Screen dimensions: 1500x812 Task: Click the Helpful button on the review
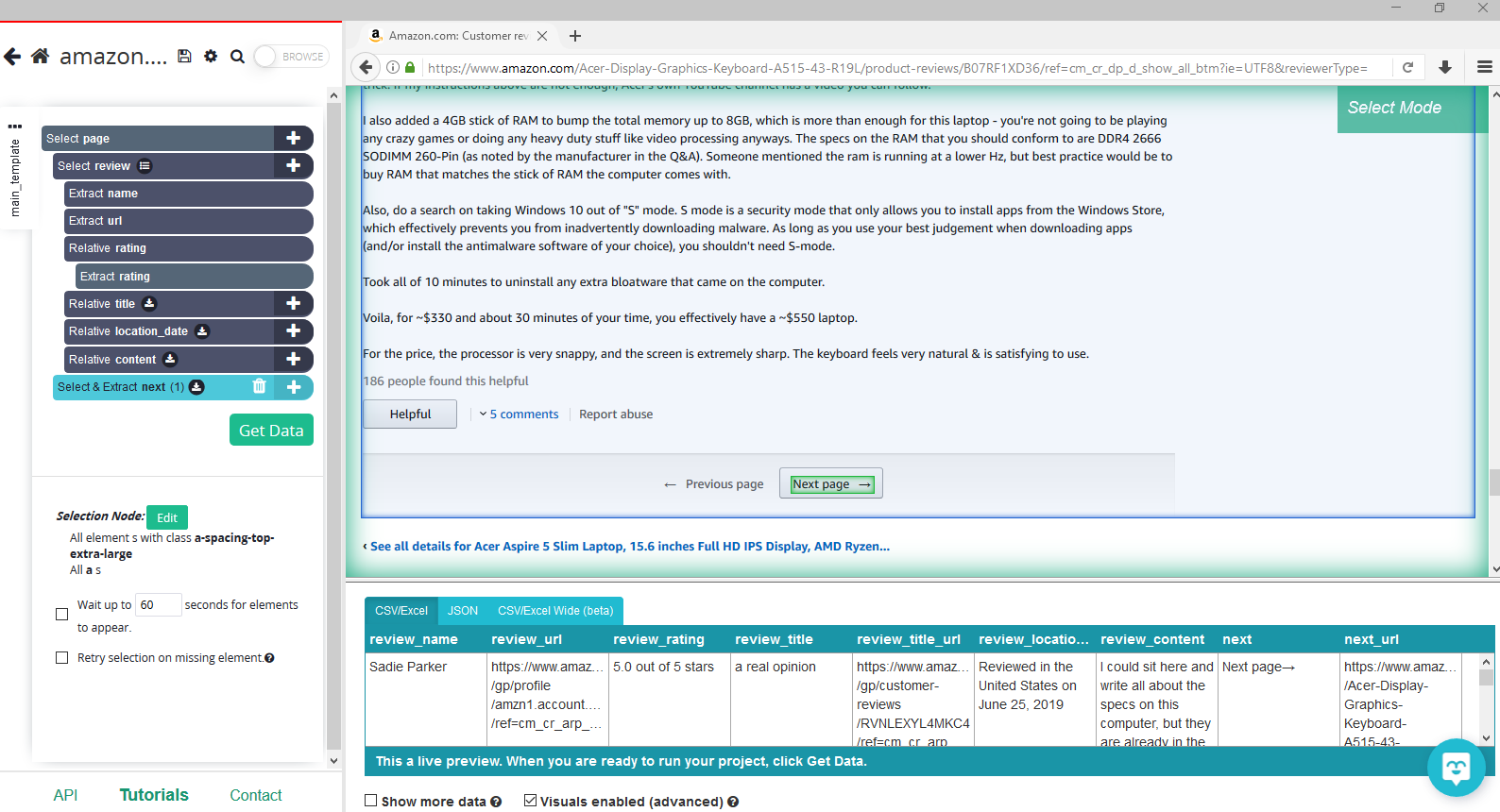[x=410, y=414]
